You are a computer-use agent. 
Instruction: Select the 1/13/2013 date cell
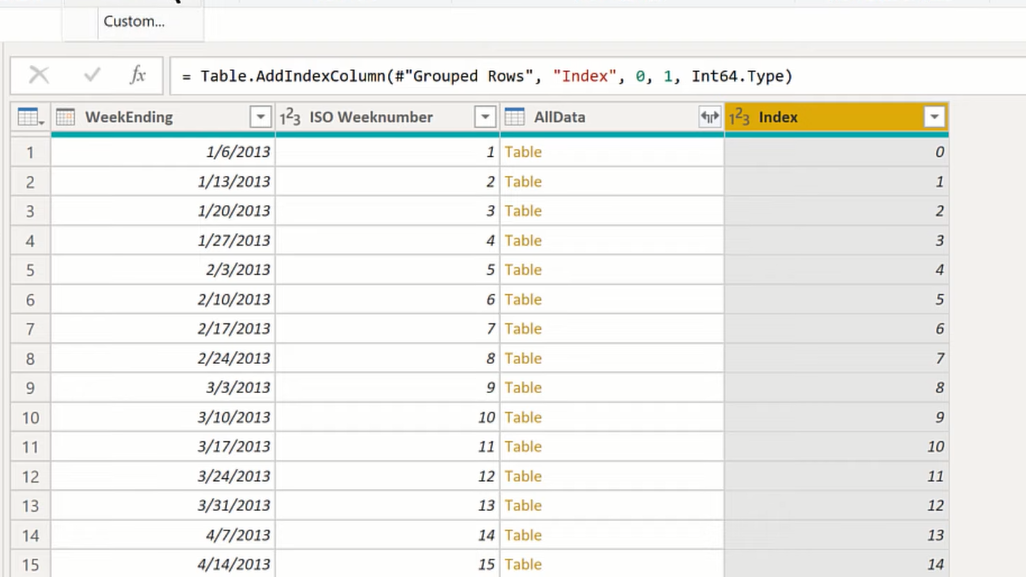(x=164, y=181)
